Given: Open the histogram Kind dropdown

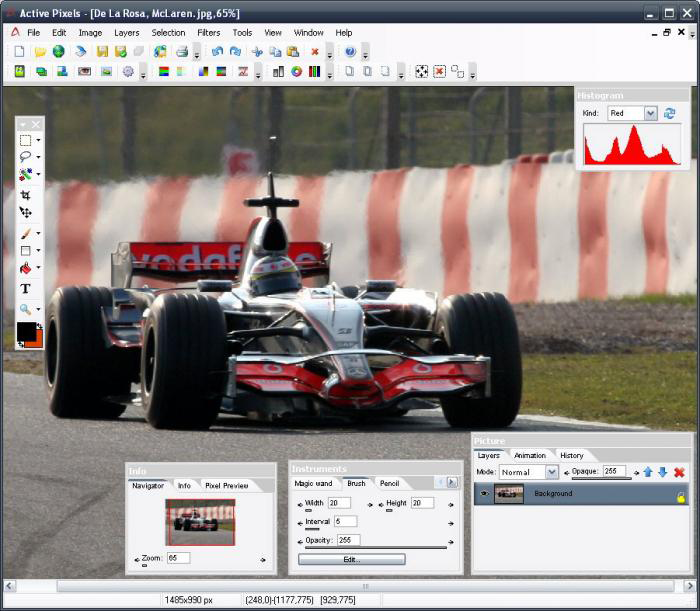Looking at the screenshot, I should 650,113.
